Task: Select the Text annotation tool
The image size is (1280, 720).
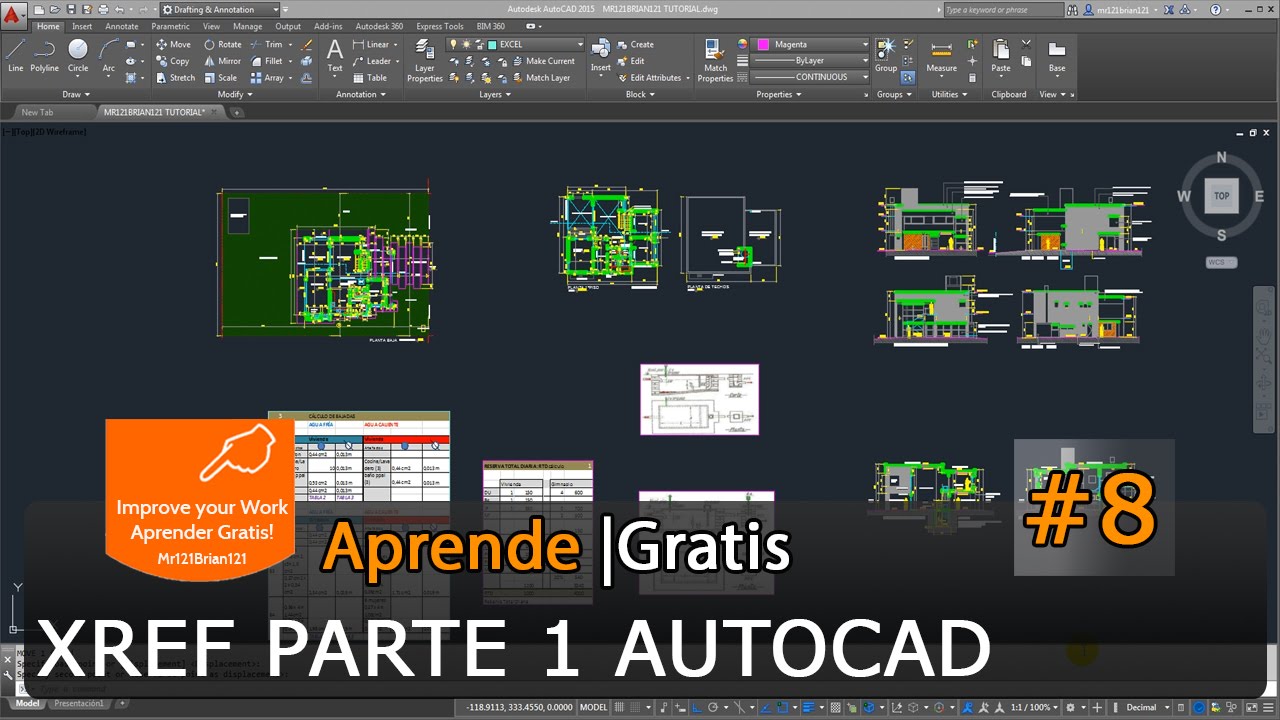Action: tap(335, 56)
